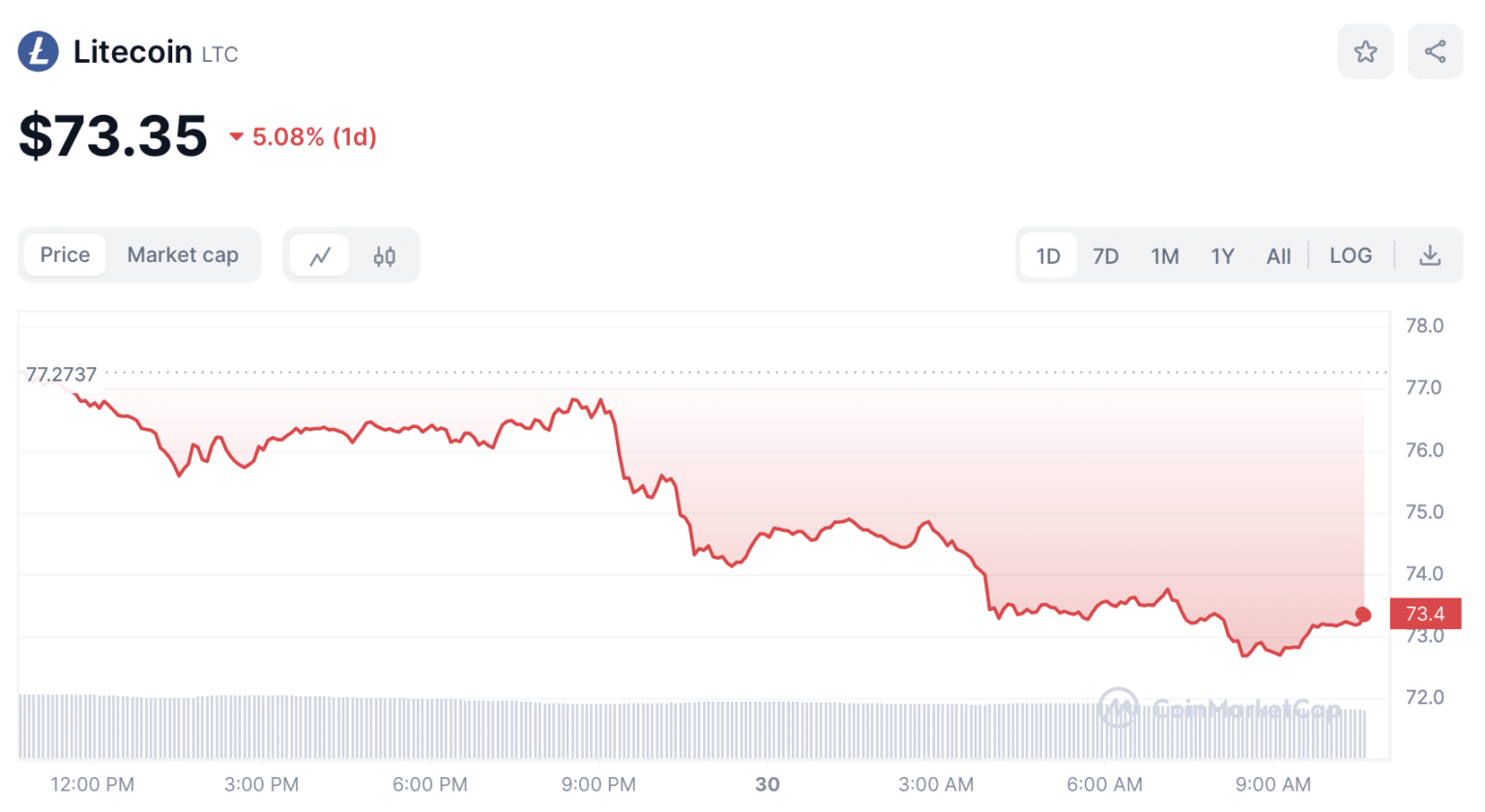The width and height of the screenshot is (1485, 812).
Task: Select the 1M time range tab
Action: tap(1164, 256)
